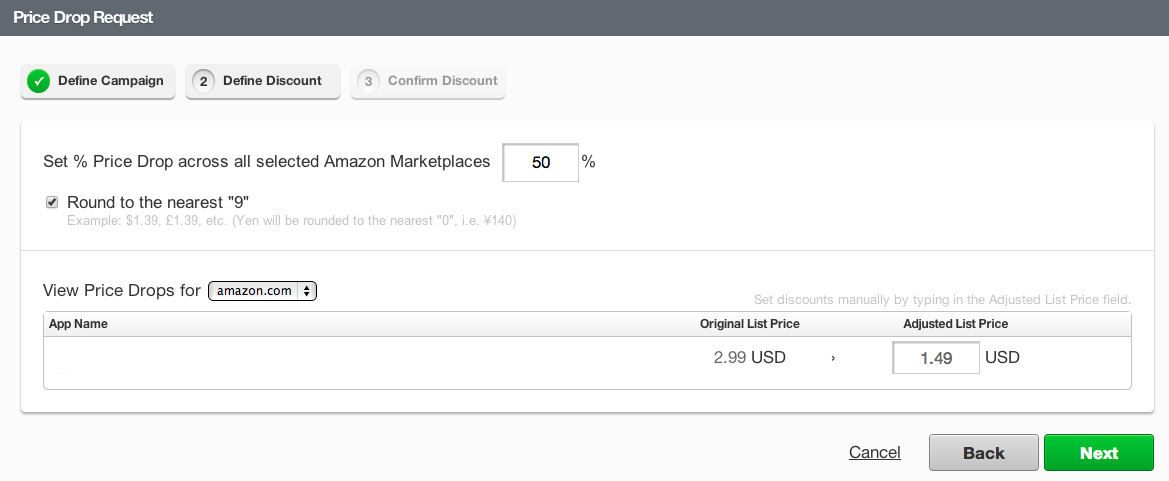Screen dimensions: 1169x481
Task: Click the arrow between original and adjusted price
Action: (833, 358)
